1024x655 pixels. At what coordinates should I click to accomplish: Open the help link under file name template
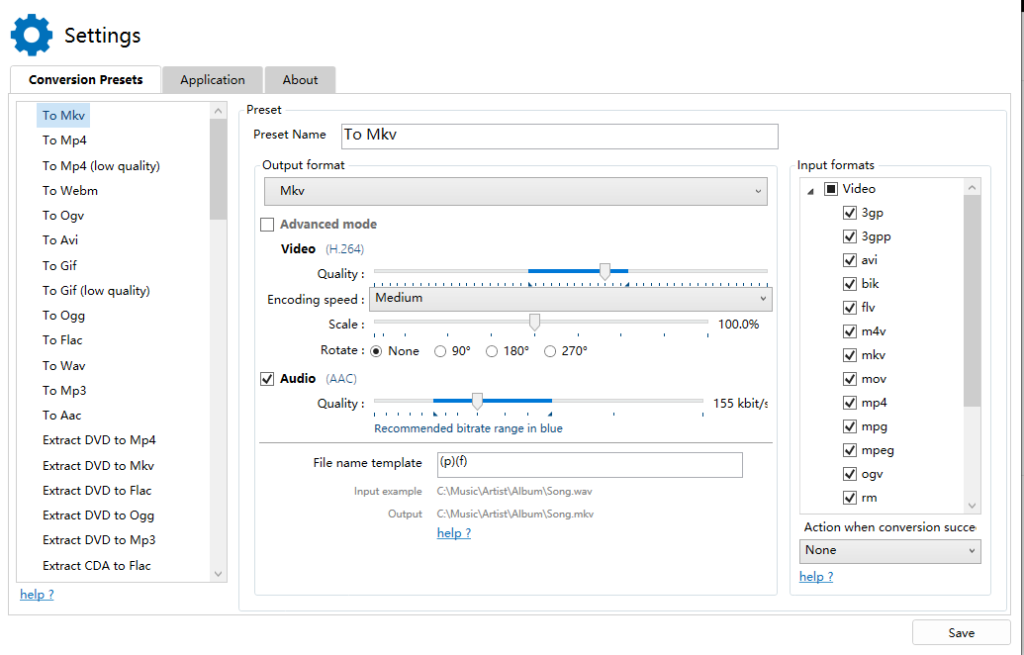(454, 533)
